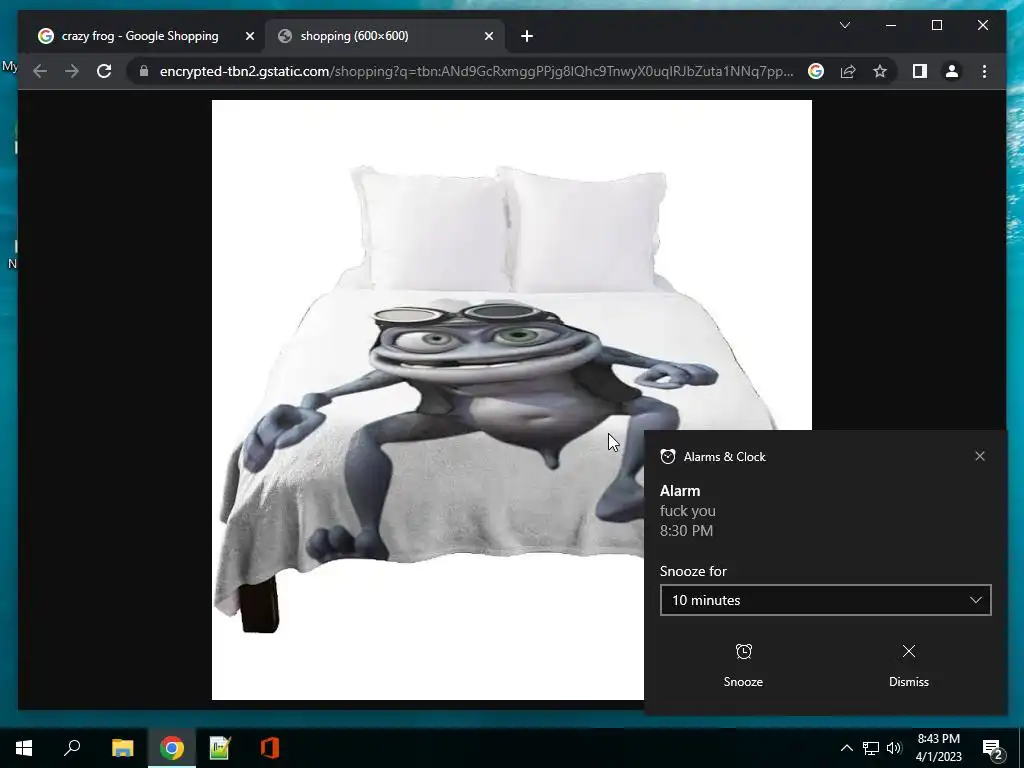Close the shopping (600×600) tab
This screenshot has width=1024, height=768.
pyautogui.click(x=488, y=36)
